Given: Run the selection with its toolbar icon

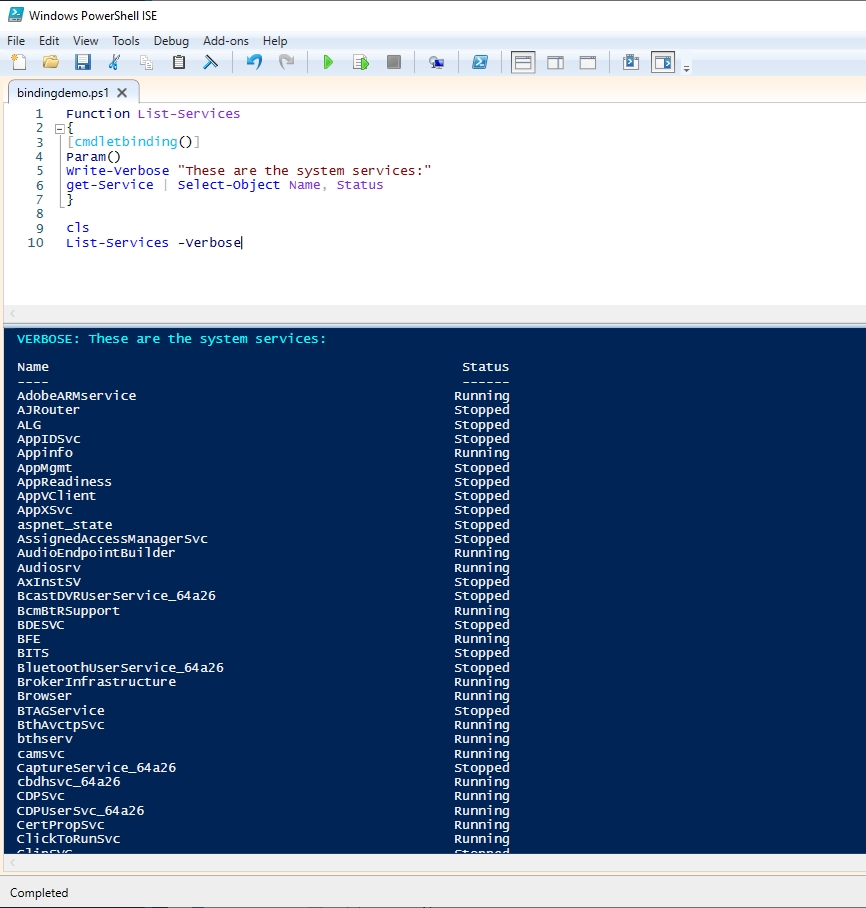Looking at the screenshot, I should click(361, 62).
